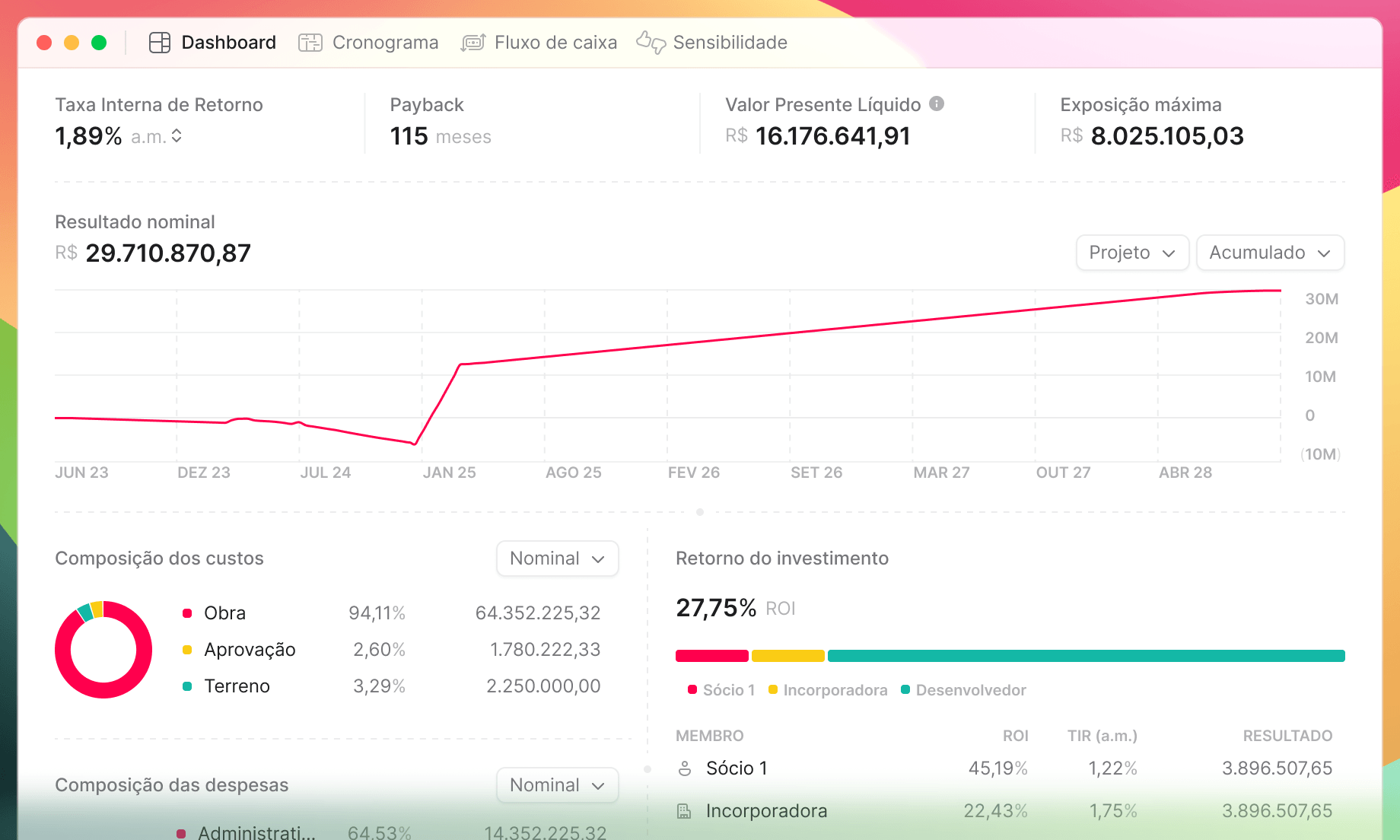Click the TIR (a.m.) column header

point(1102,736)
